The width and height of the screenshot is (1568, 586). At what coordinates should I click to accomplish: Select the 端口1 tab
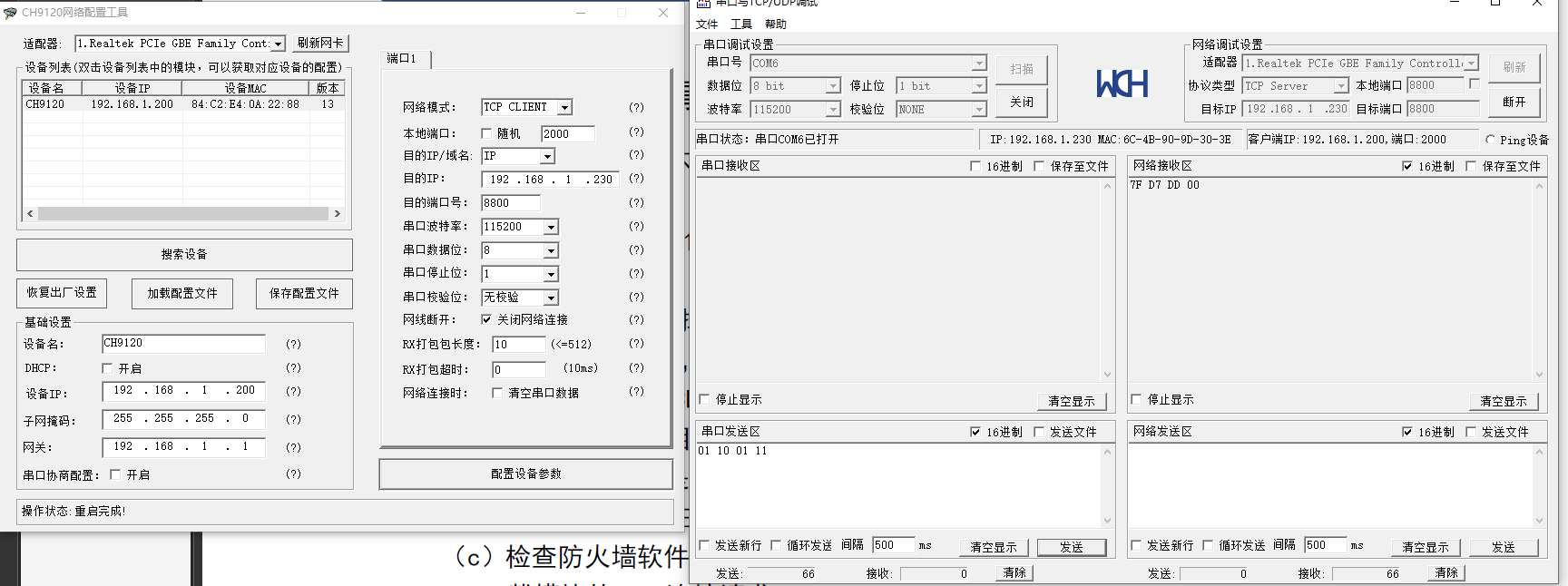click(402, 59)
